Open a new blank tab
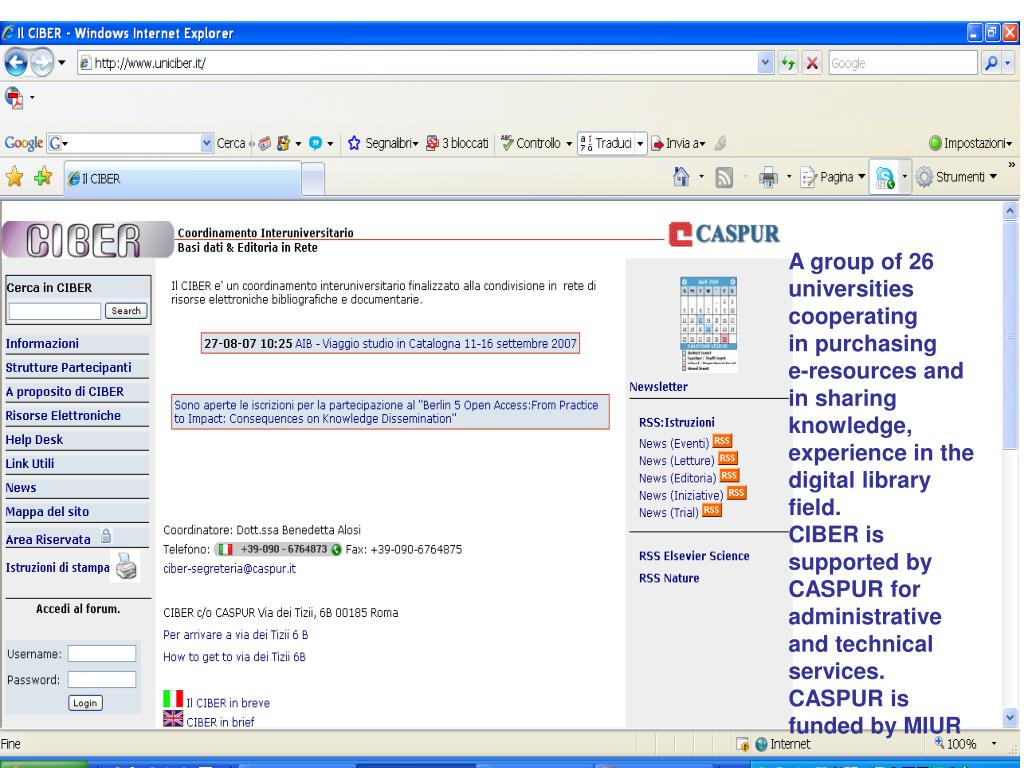The height and width of the screenshot is (768, 1024). pos(313,179)
